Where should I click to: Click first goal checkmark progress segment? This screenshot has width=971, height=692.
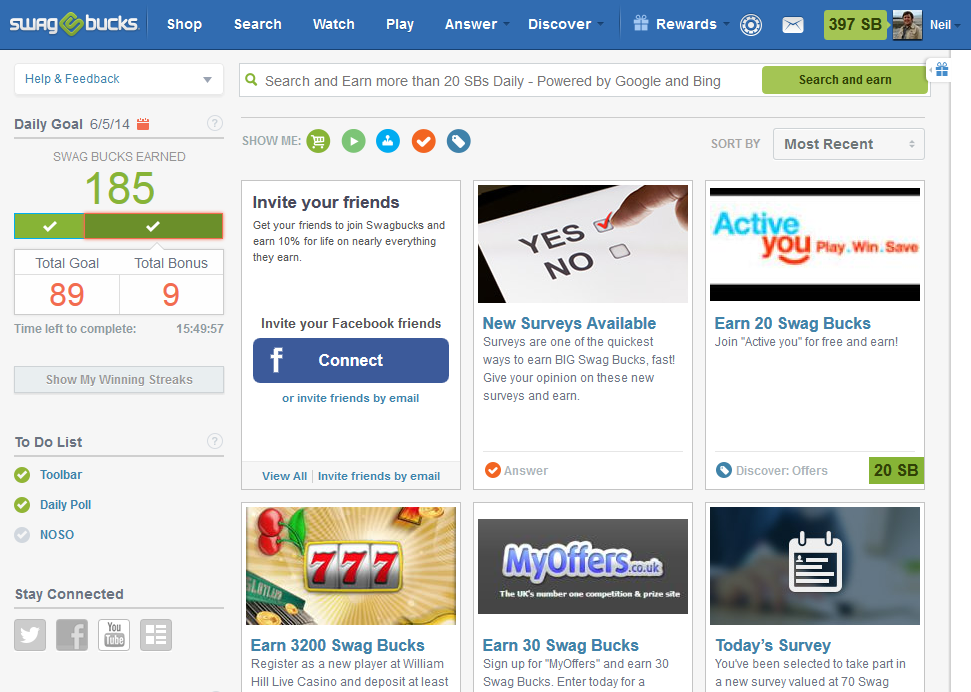pos(50,226)
